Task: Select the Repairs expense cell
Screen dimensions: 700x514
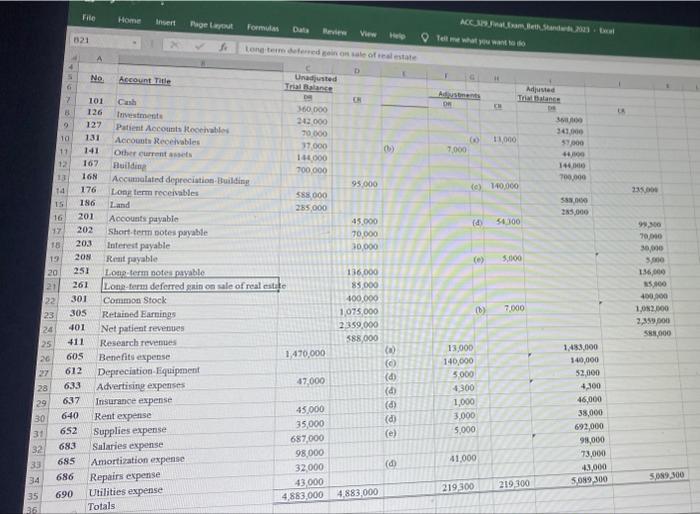Action: 125,476
